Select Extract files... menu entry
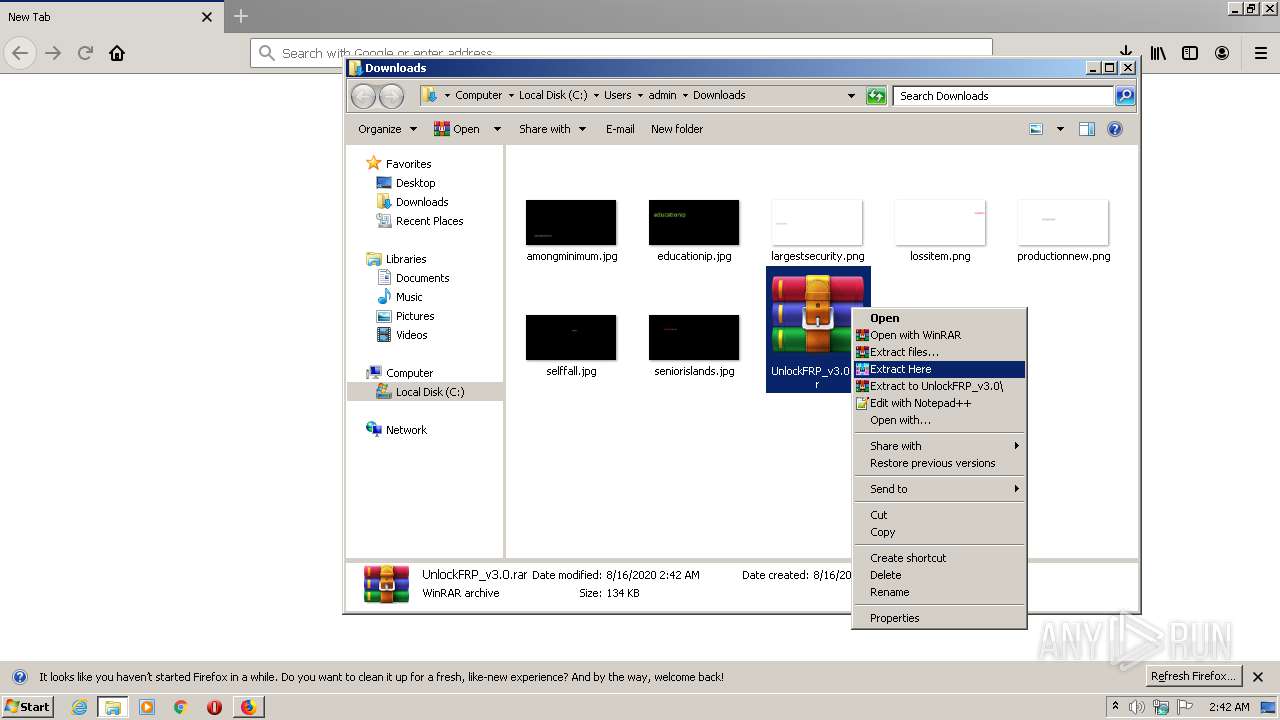The image size is (1280, 720). 938,352
